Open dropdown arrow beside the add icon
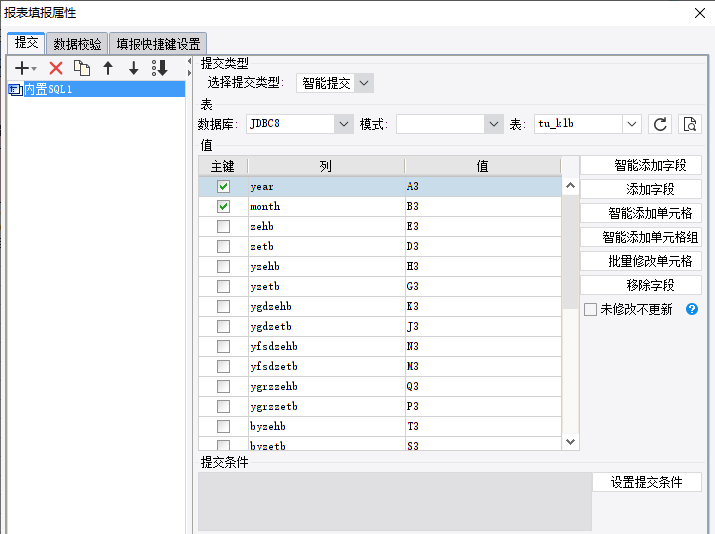Viewport: 715px width, 534px height. tap(34, 69)
